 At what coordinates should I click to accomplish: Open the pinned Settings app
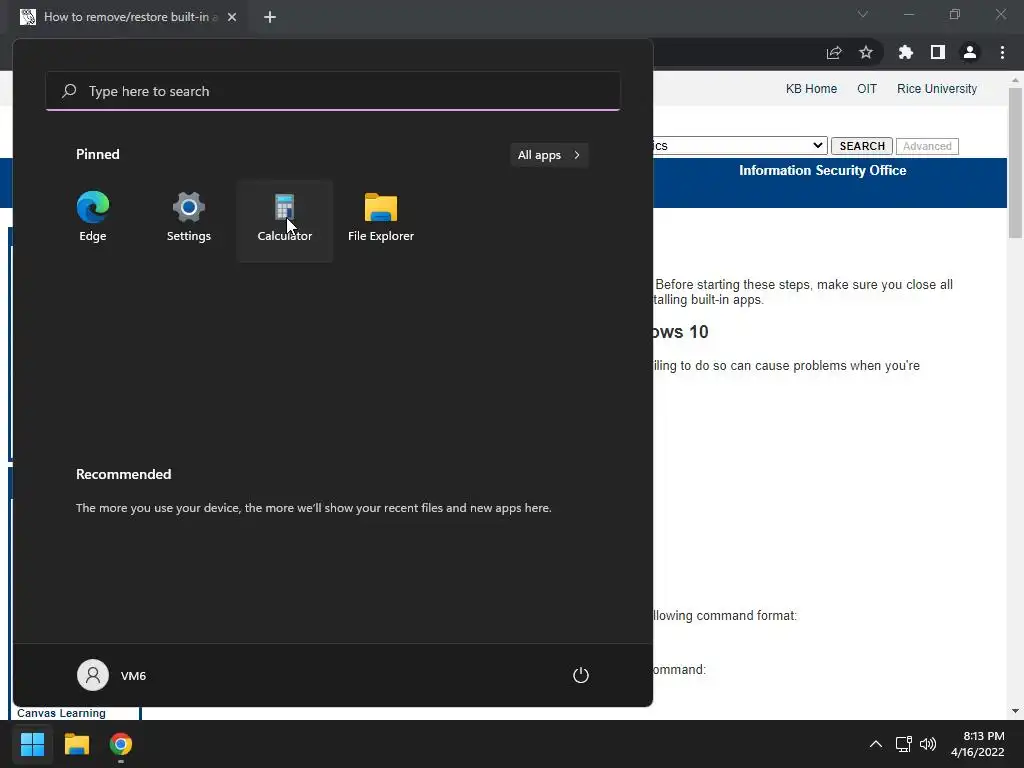[x=188, y=219]
